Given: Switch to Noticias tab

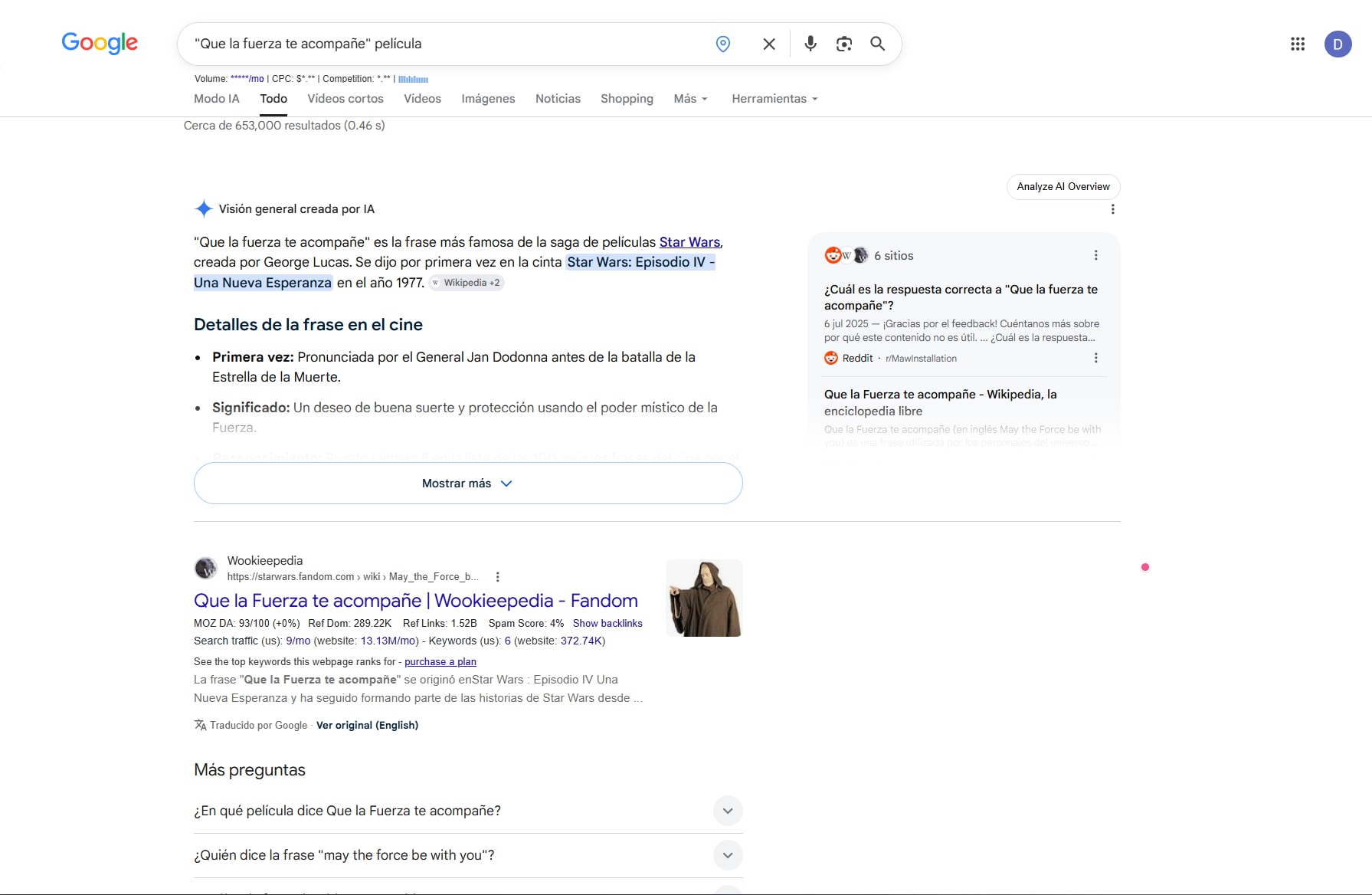Looking at the screenshot, I should tap(558, 99).
